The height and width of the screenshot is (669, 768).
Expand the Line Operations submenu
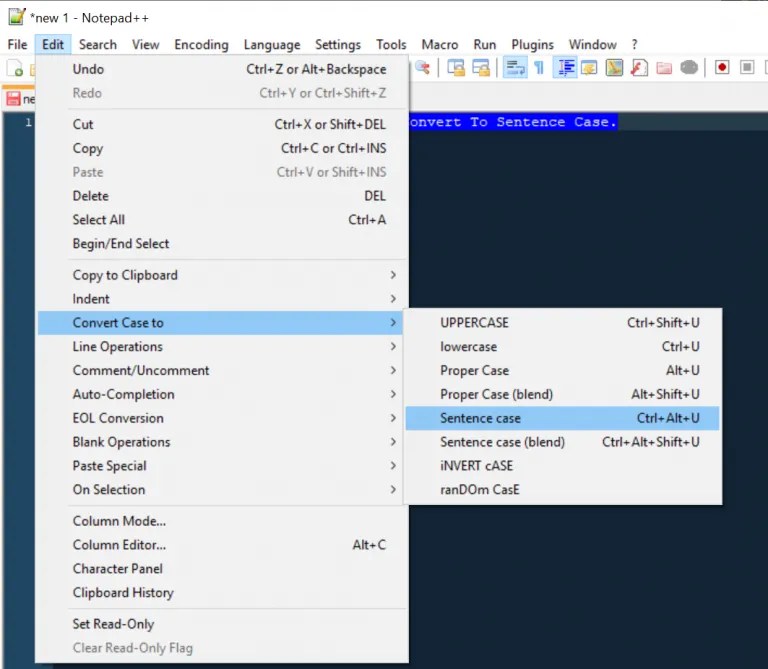pos(222,347)
